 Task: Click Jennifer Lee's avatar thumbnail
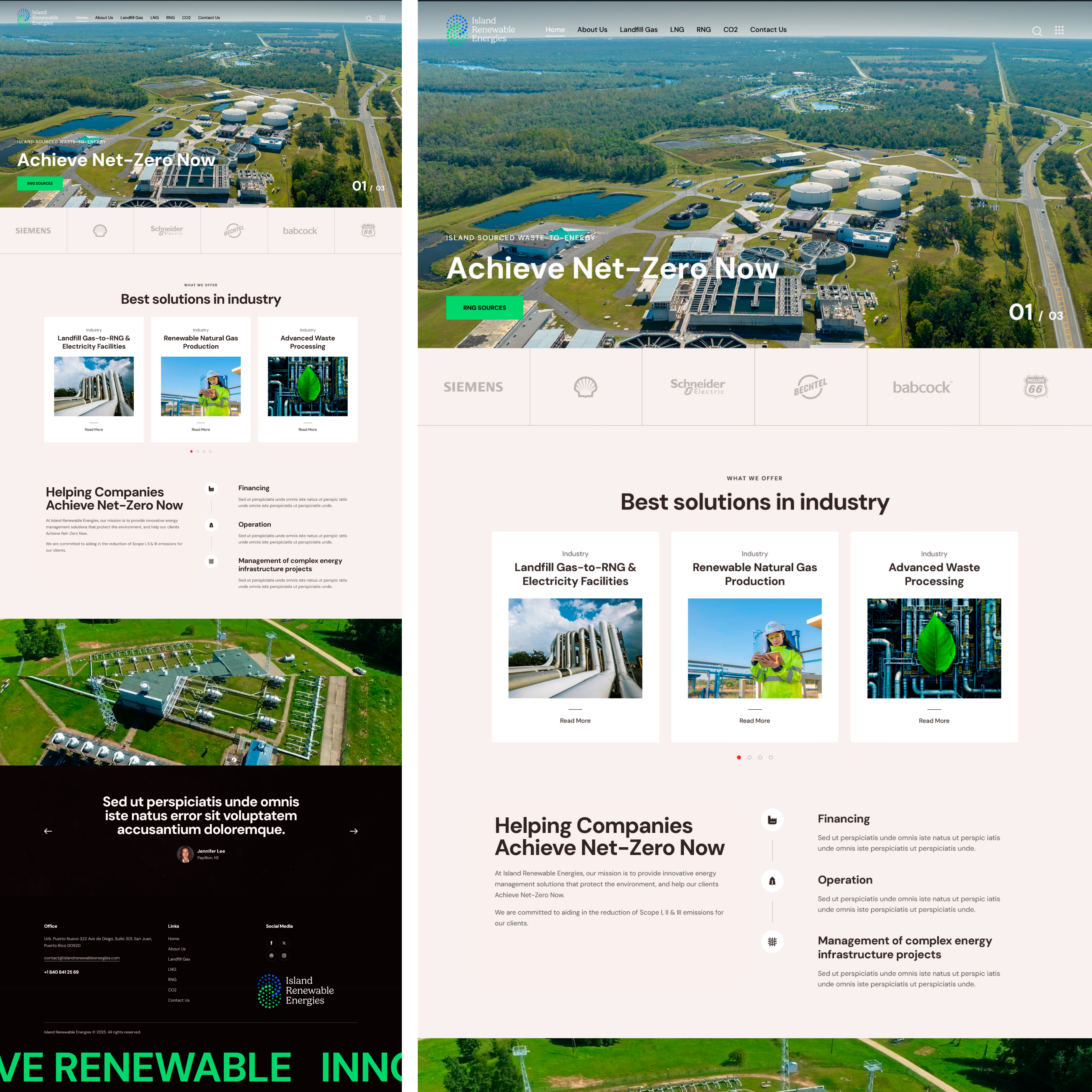[185, 854]
